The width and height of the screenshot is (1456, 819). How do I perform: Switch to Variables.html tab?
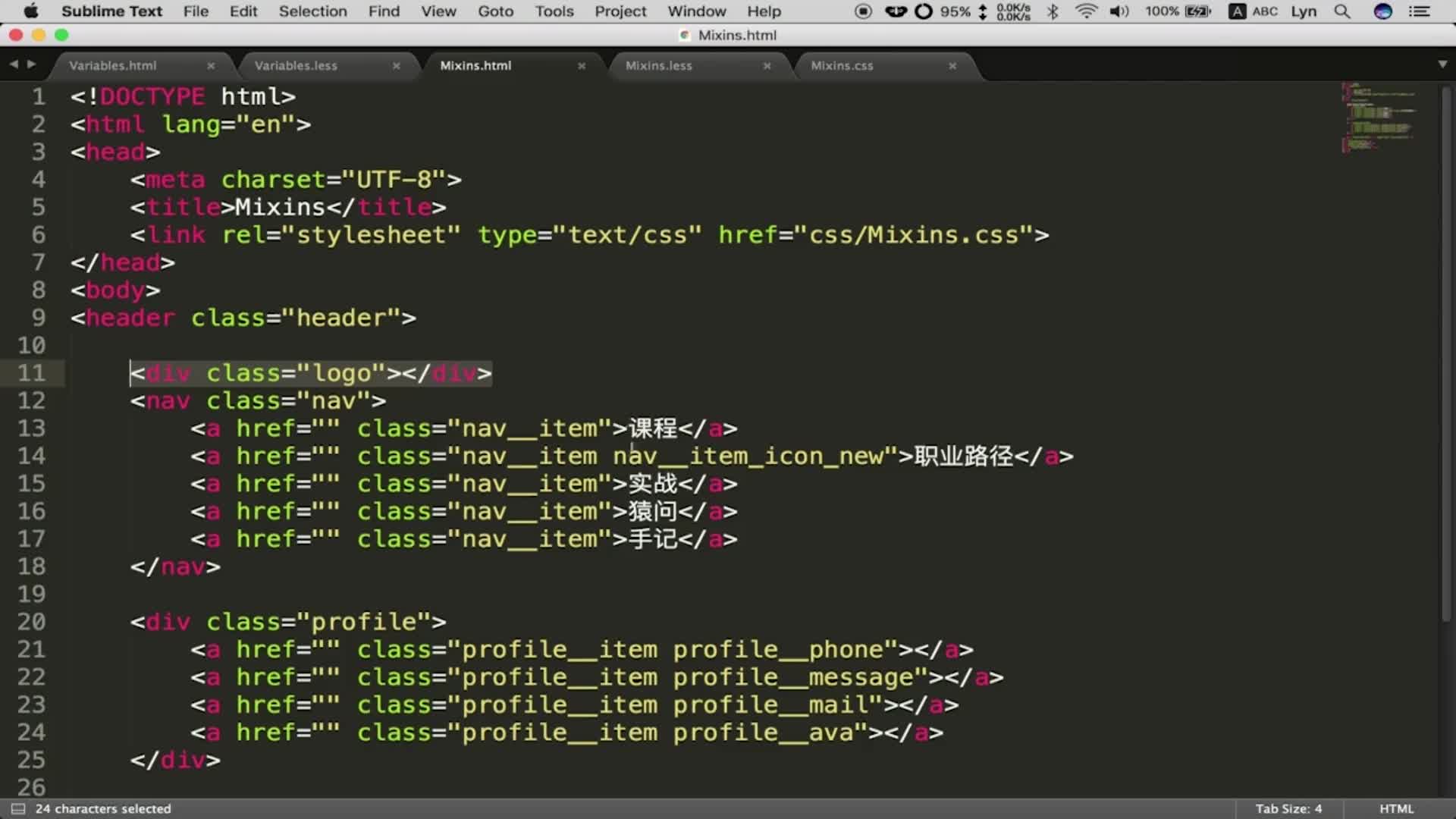click(x=113, y=65)
